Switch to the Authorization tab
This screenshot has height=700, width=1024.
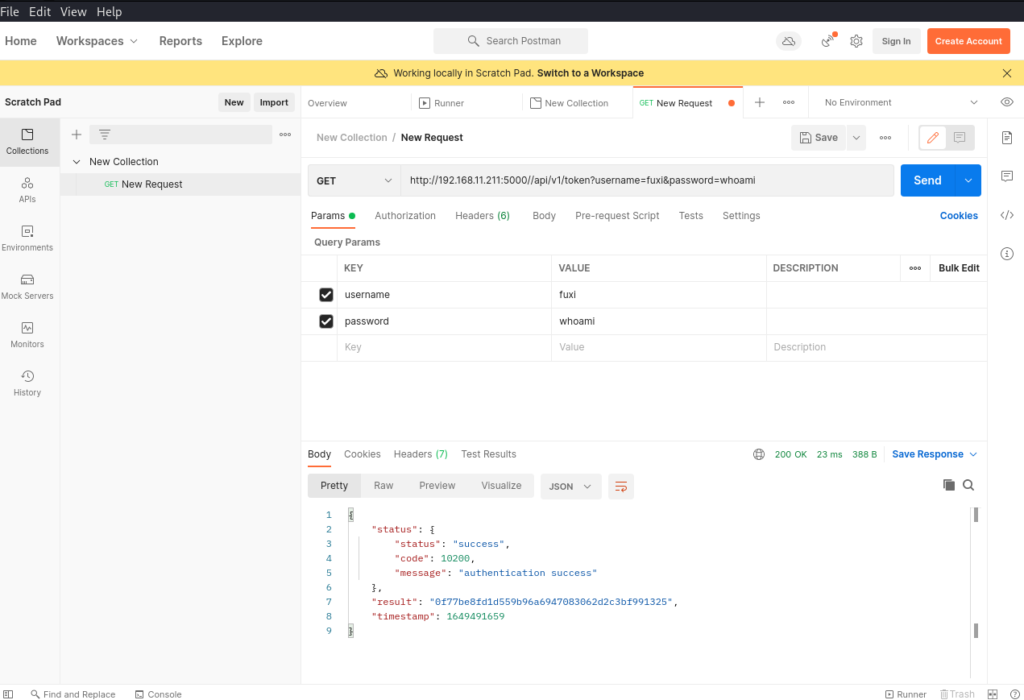click(x=405, y=215)
